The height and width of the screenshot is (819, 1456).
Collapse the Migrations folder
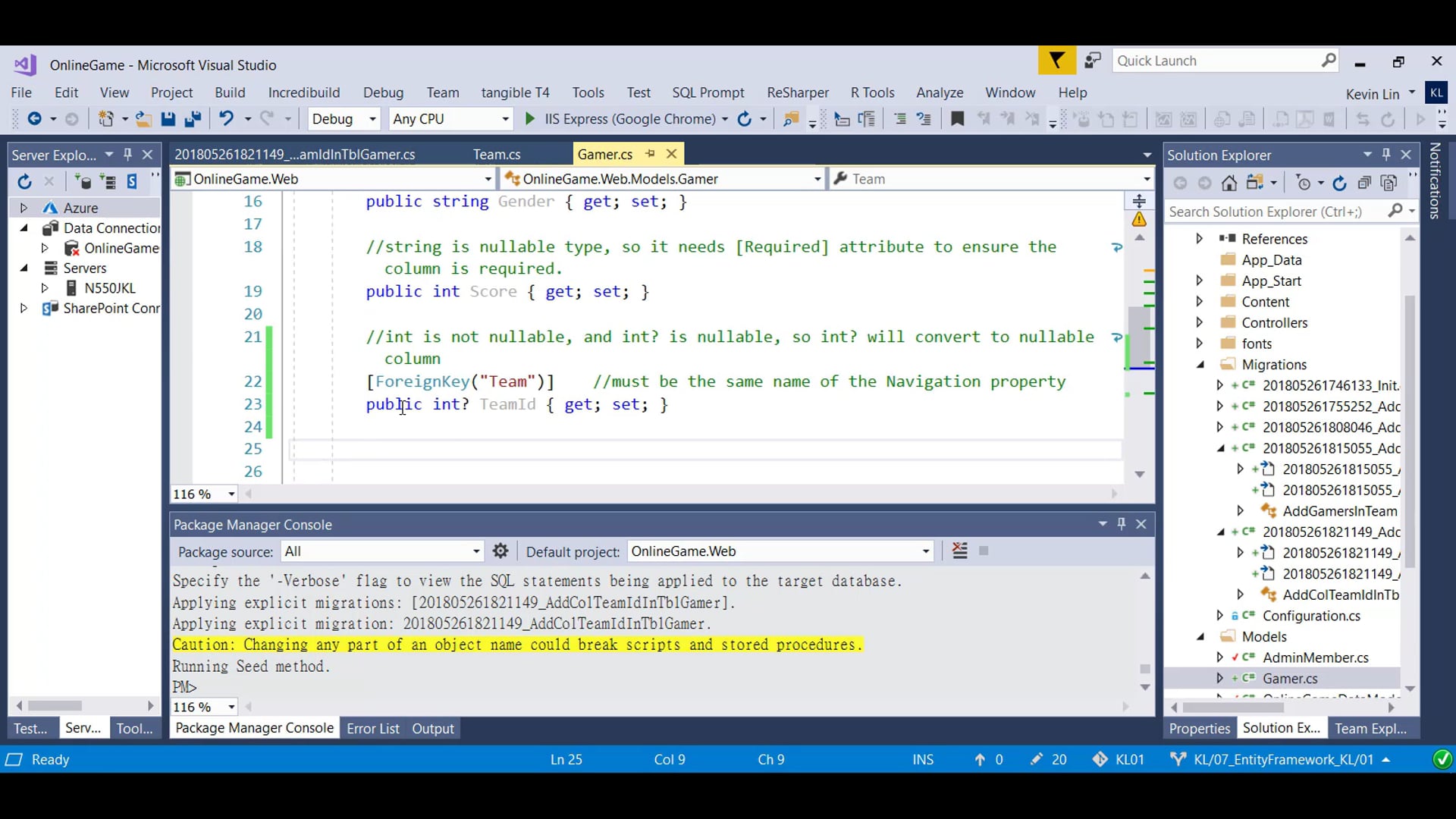tap(1200, 365)
